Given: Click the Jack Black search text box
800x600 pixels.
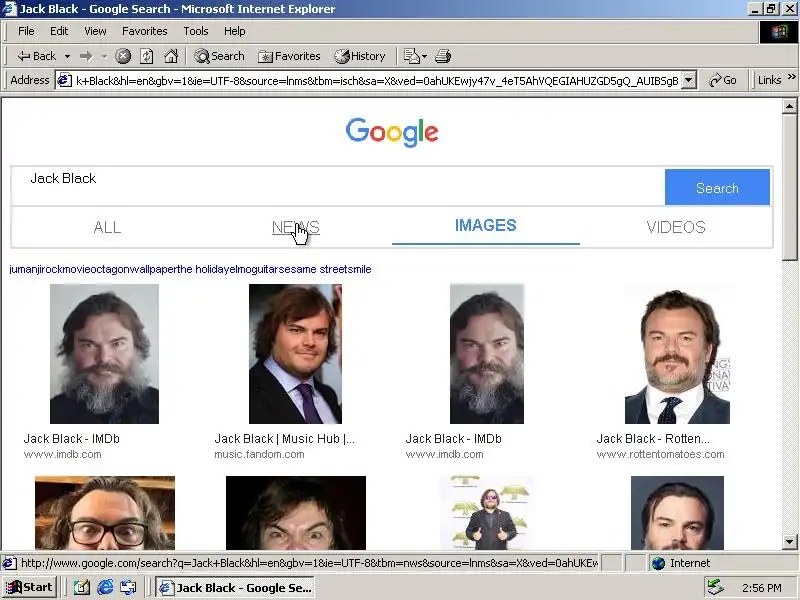Looking at the screenshot, I should click(338, 187).
